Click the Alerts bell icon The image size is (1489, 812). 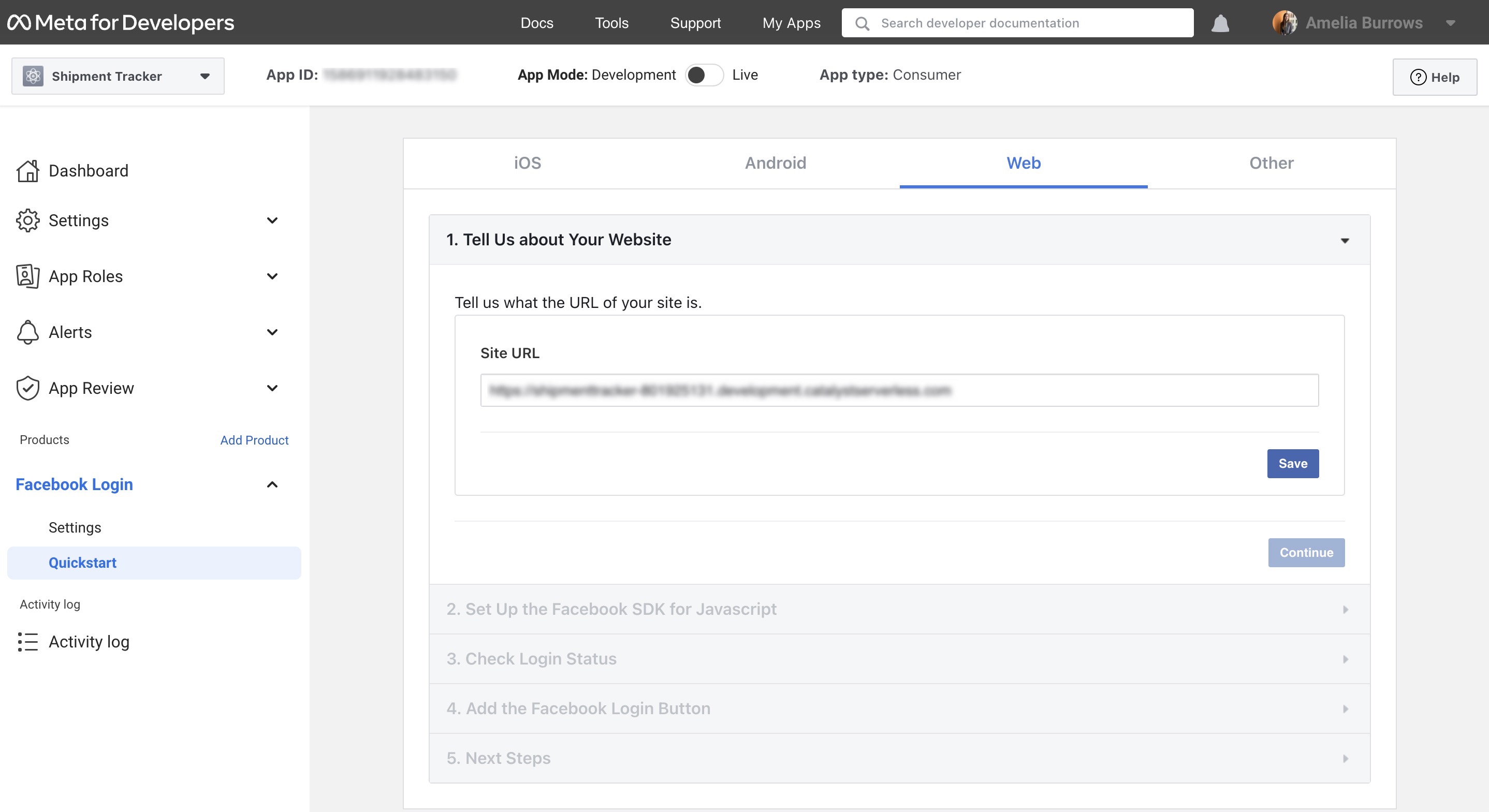27,332
